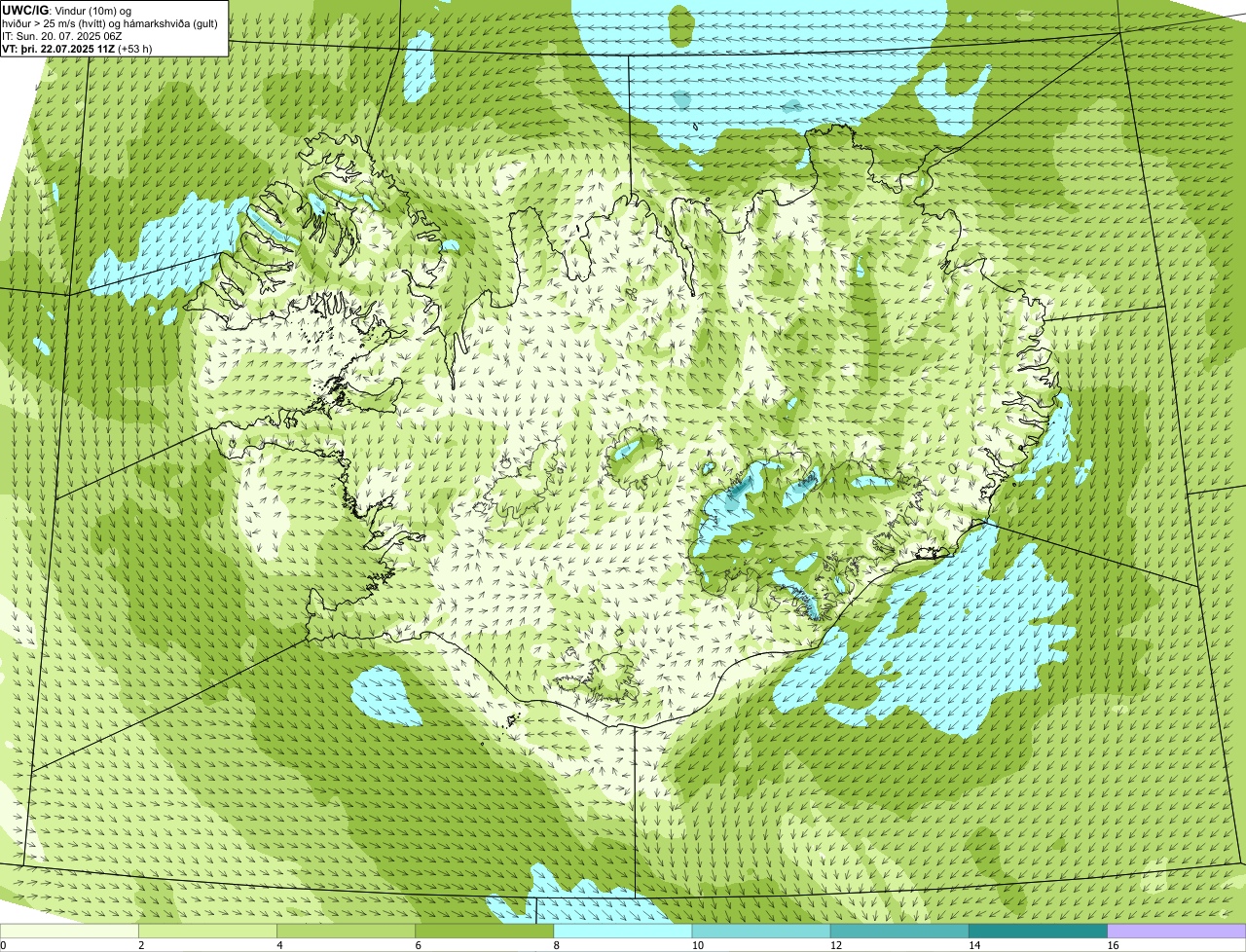This screenshot has height=952, width=1246.
Task: Click the scale label "14"
Action: (x=973, y=945)
